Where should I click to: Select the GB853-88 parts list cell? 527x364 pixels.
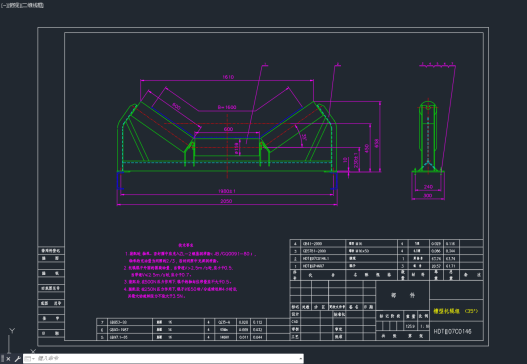[x=118, y=322]
